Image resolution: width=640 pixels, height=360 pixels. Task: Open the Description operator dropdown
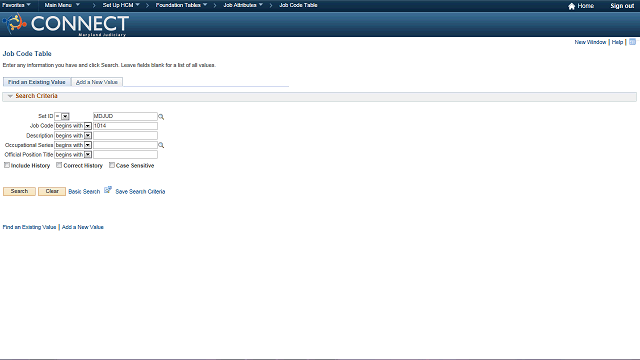coord(73,136)
